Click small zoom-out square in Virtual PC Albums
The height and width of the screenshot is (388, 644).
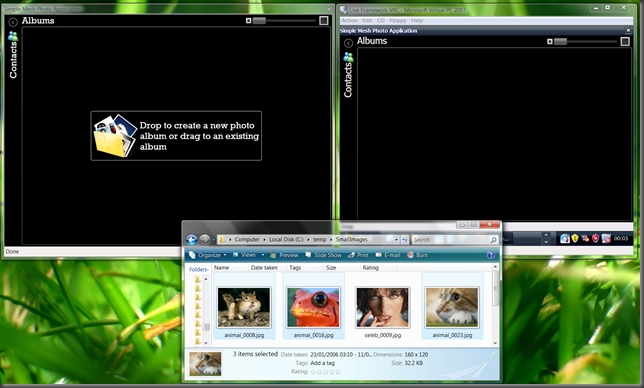click(x=550, y=41)
